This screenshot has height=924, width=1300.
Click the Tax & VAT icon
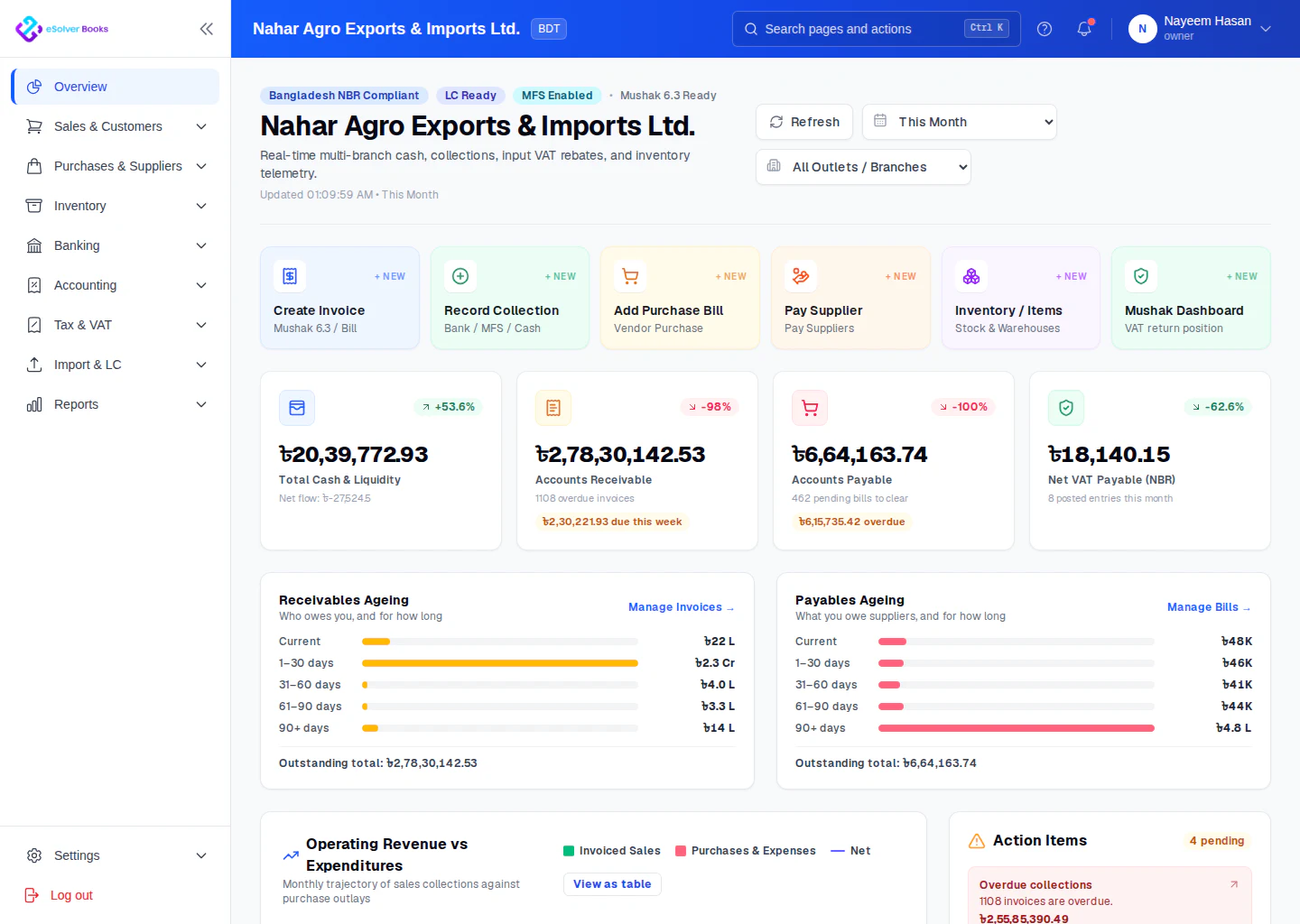click(34, 325)
